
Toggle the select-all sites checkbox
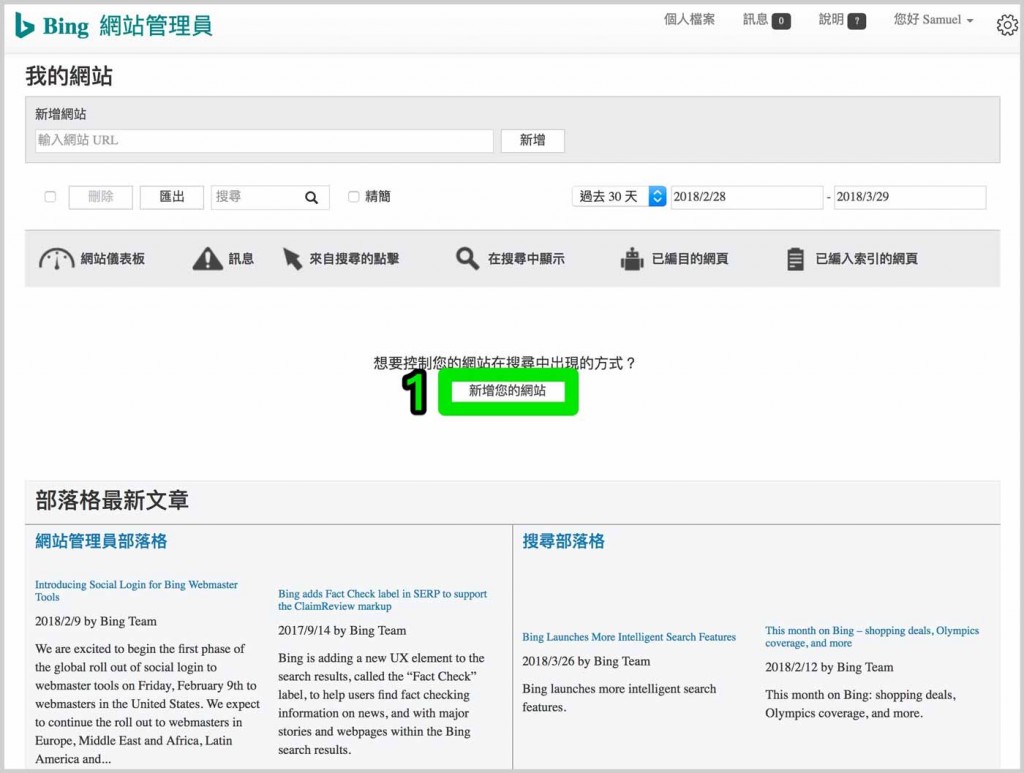[x=50, y=197]
